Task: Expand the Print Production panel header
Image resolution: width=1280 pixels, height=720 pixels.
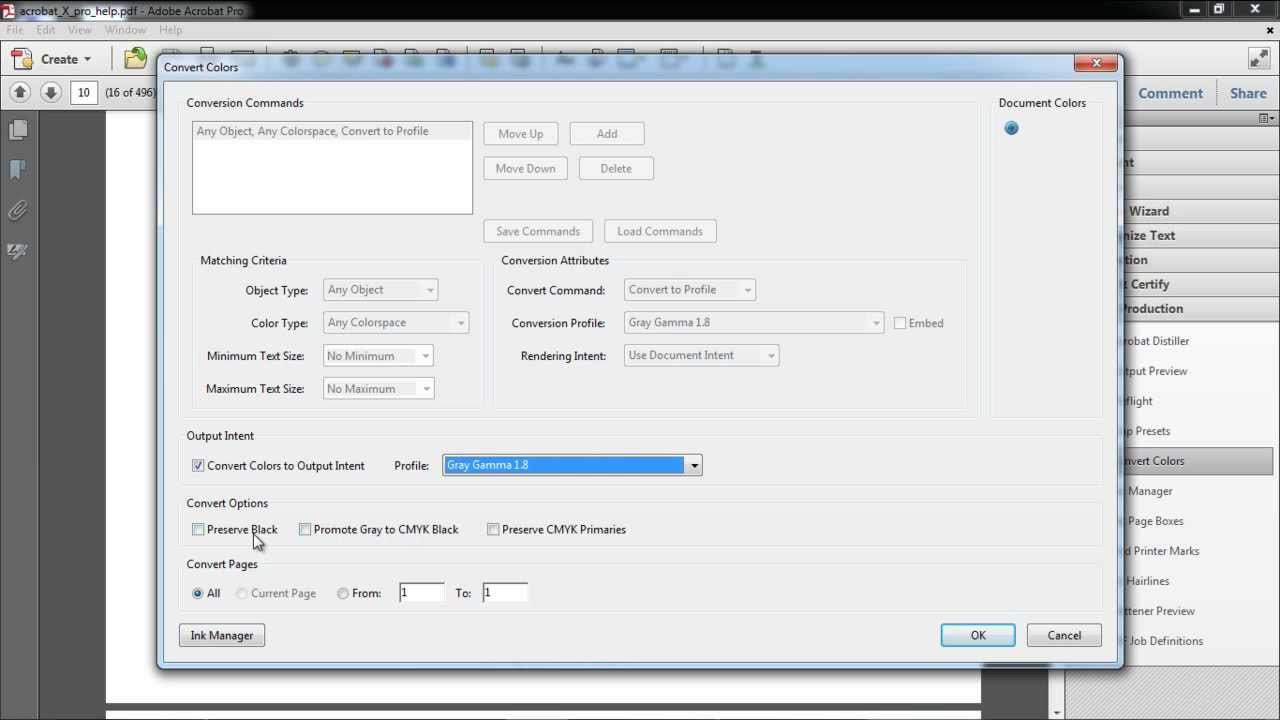Action: point(1200,309)
